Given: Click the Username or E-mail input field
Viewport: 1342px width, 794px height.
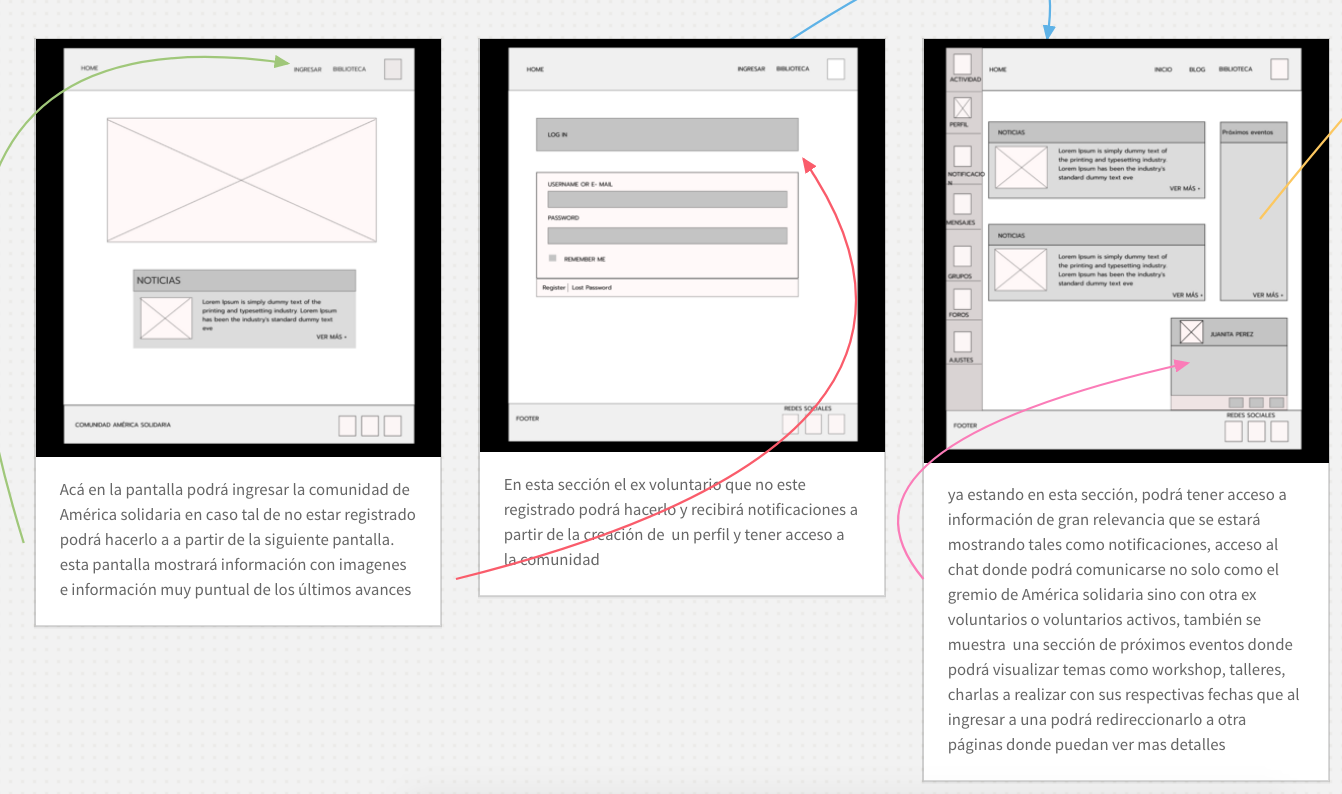Looking at the screenshot, I should pyautogui.click(x=667, y=200).
